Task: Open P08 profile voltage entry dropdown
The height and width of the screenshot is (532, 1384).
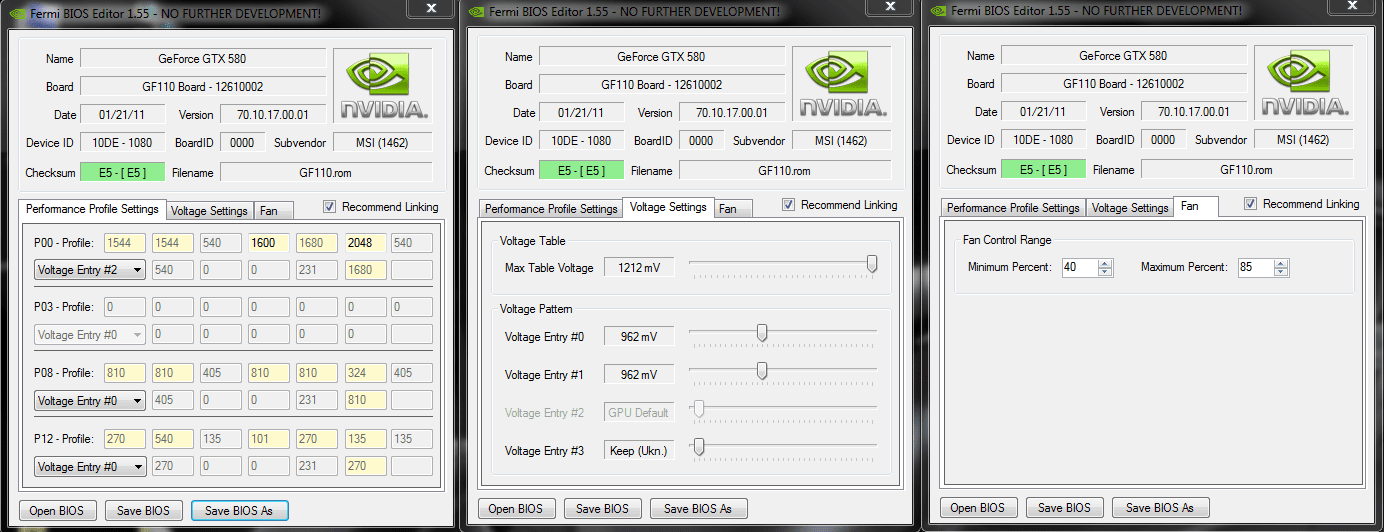Action: click(90, 401)
